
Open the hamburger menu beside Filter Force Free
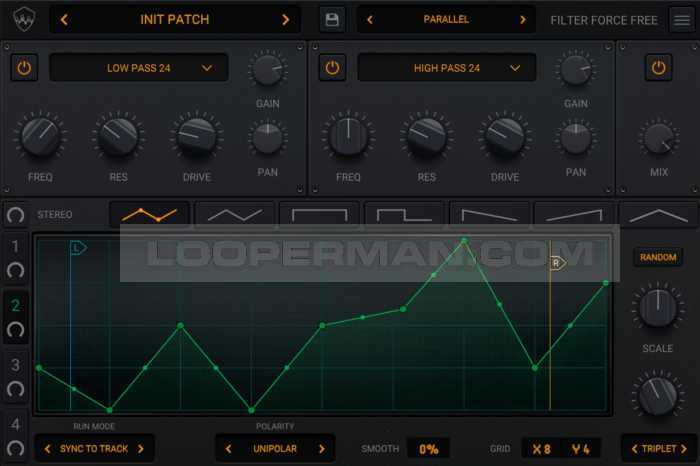point(681,19)
